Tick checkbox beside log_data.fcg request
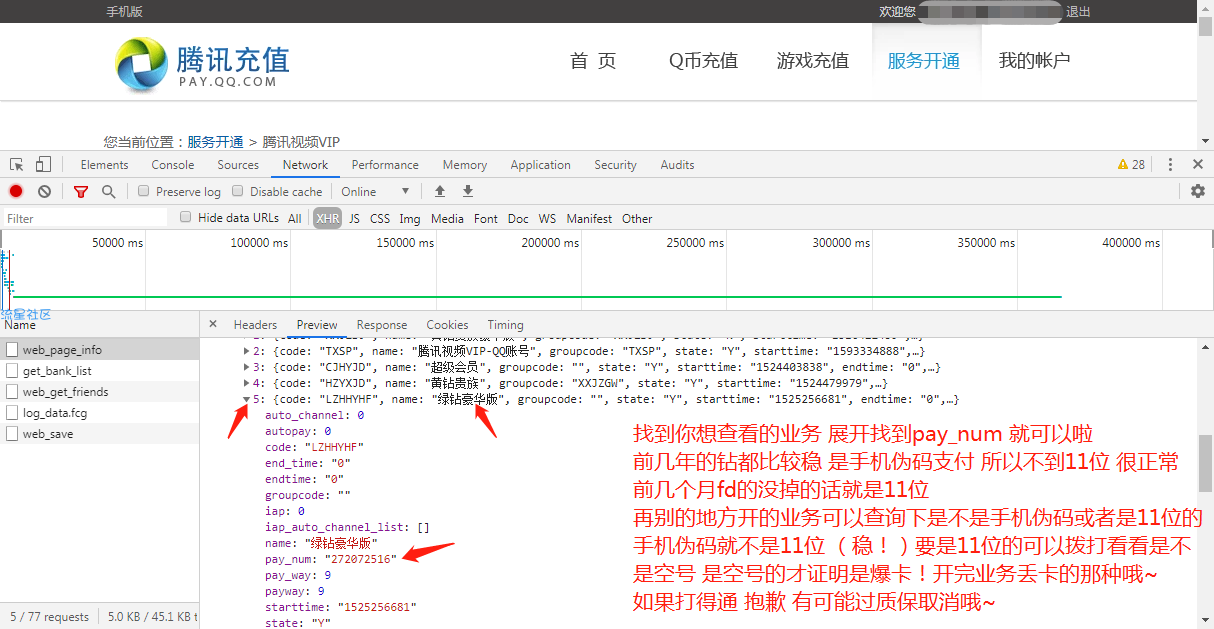Viewport: 1214px width, 629px height. pyautogui.click(x=12, y=413)
